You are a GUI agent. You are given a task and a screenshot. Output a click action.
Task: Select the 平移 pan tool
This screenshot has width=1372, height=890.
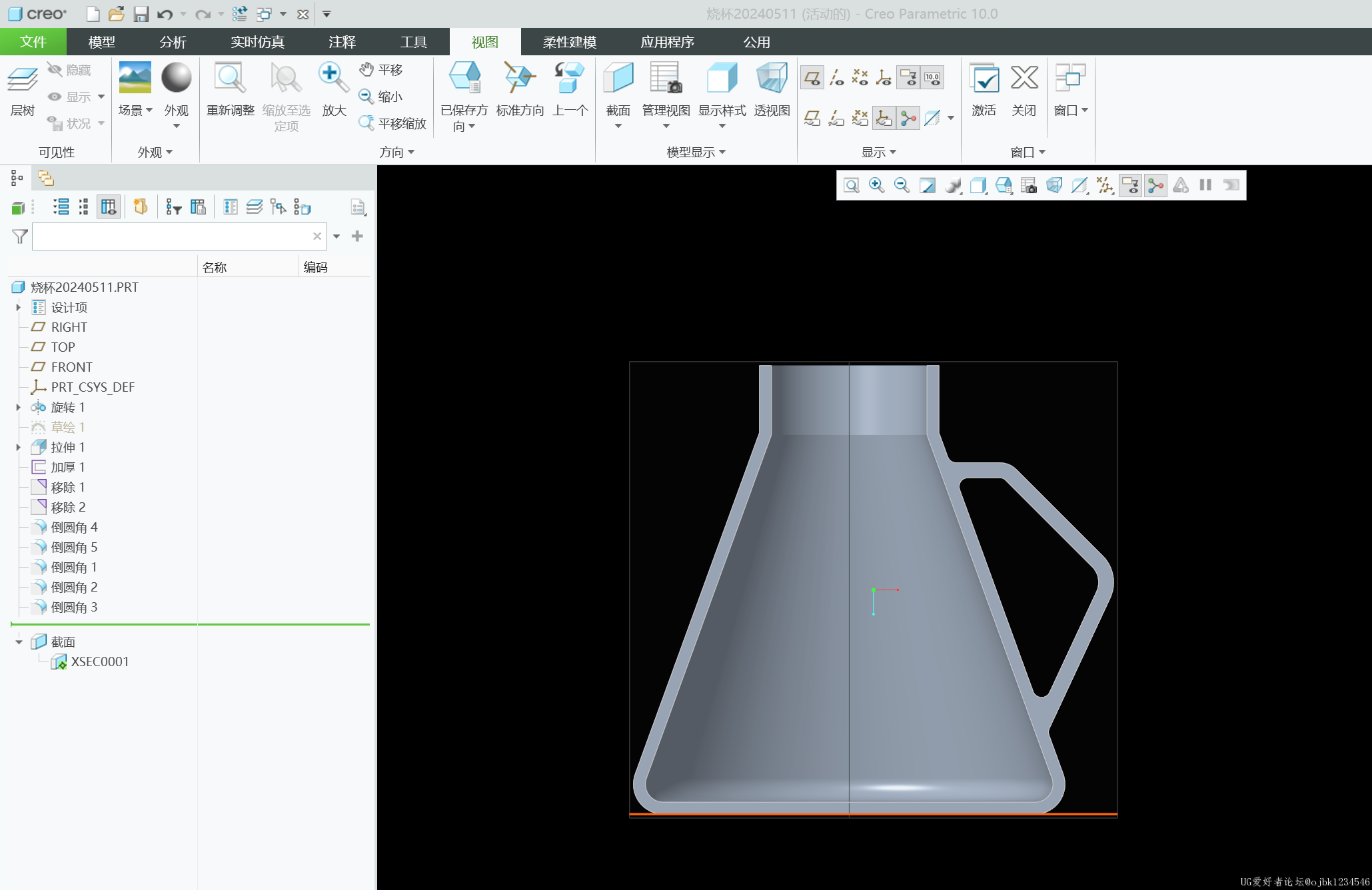pyautogui.click(x=381, y=70)
